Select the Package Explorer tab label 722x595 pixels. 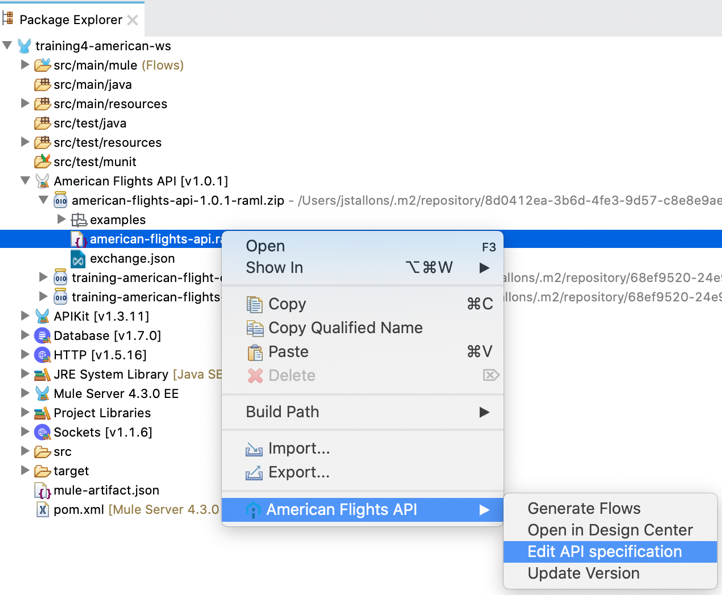pos(70,20)
